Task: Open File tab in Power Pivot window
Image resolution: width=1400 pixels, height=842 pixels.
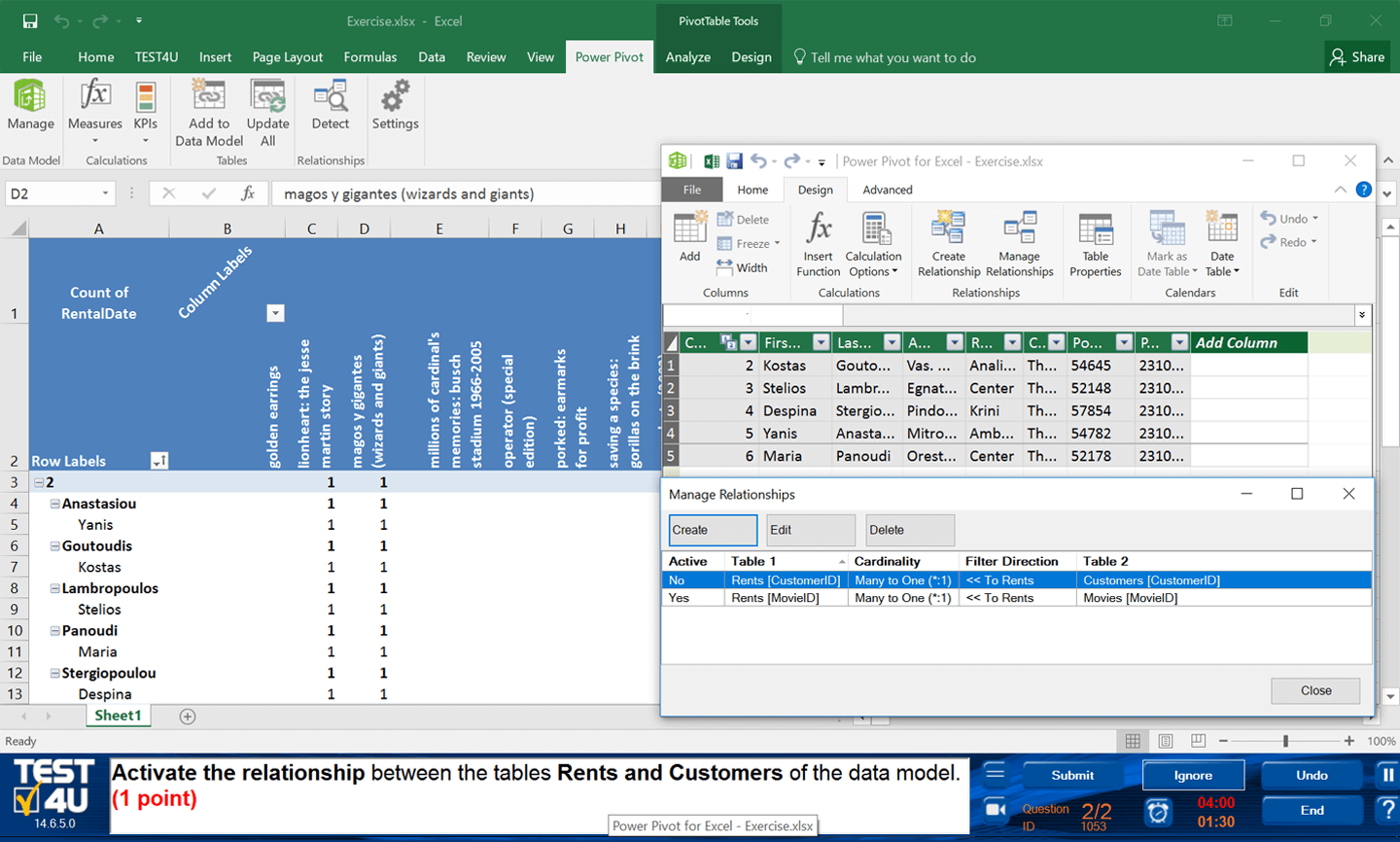Action: click(x=692, y=190)
